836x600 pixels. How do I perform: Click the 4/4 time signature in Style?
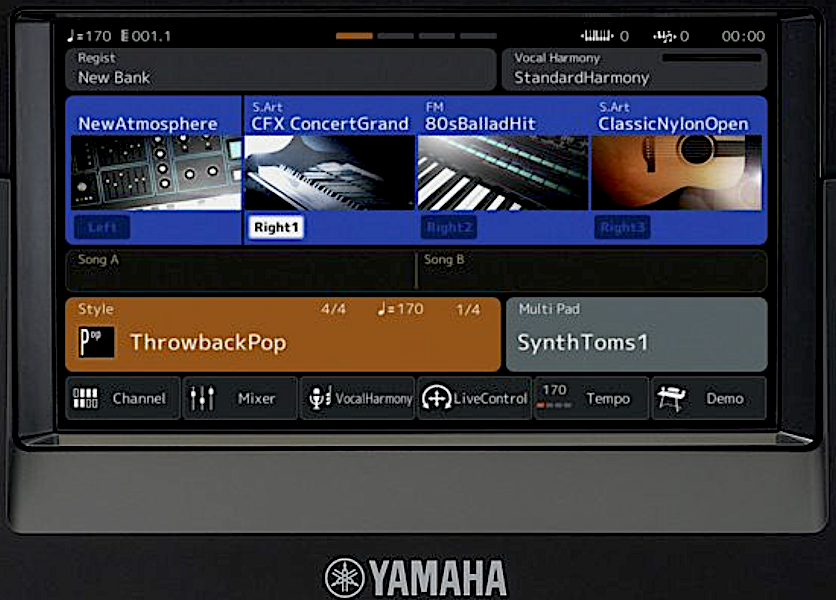point(333,309)
